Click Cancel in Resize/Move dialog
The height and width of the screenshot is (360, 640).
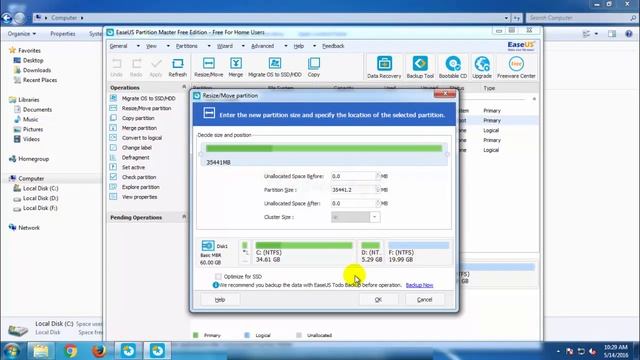(424, 300)
